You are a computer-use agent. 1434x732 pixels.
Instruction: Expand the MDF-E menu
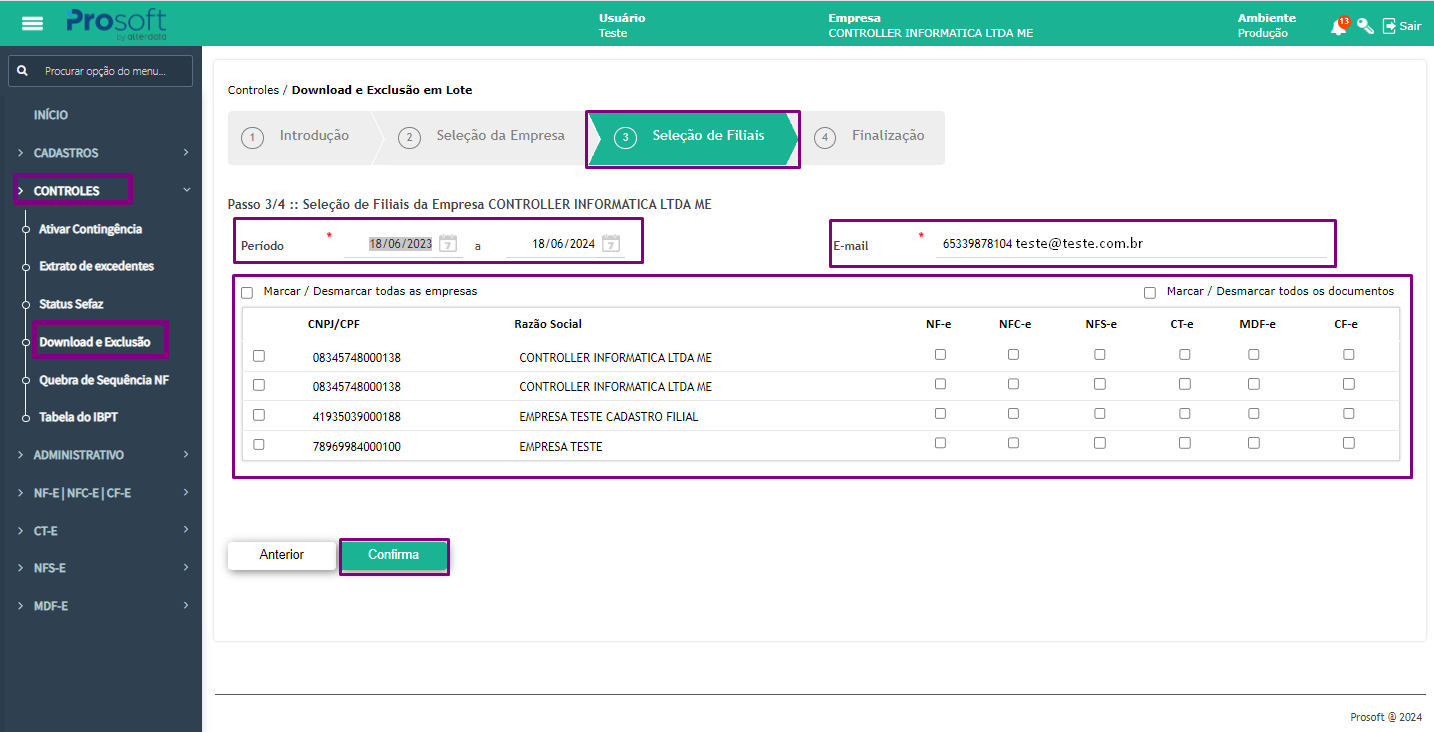[x=101, y=606]
